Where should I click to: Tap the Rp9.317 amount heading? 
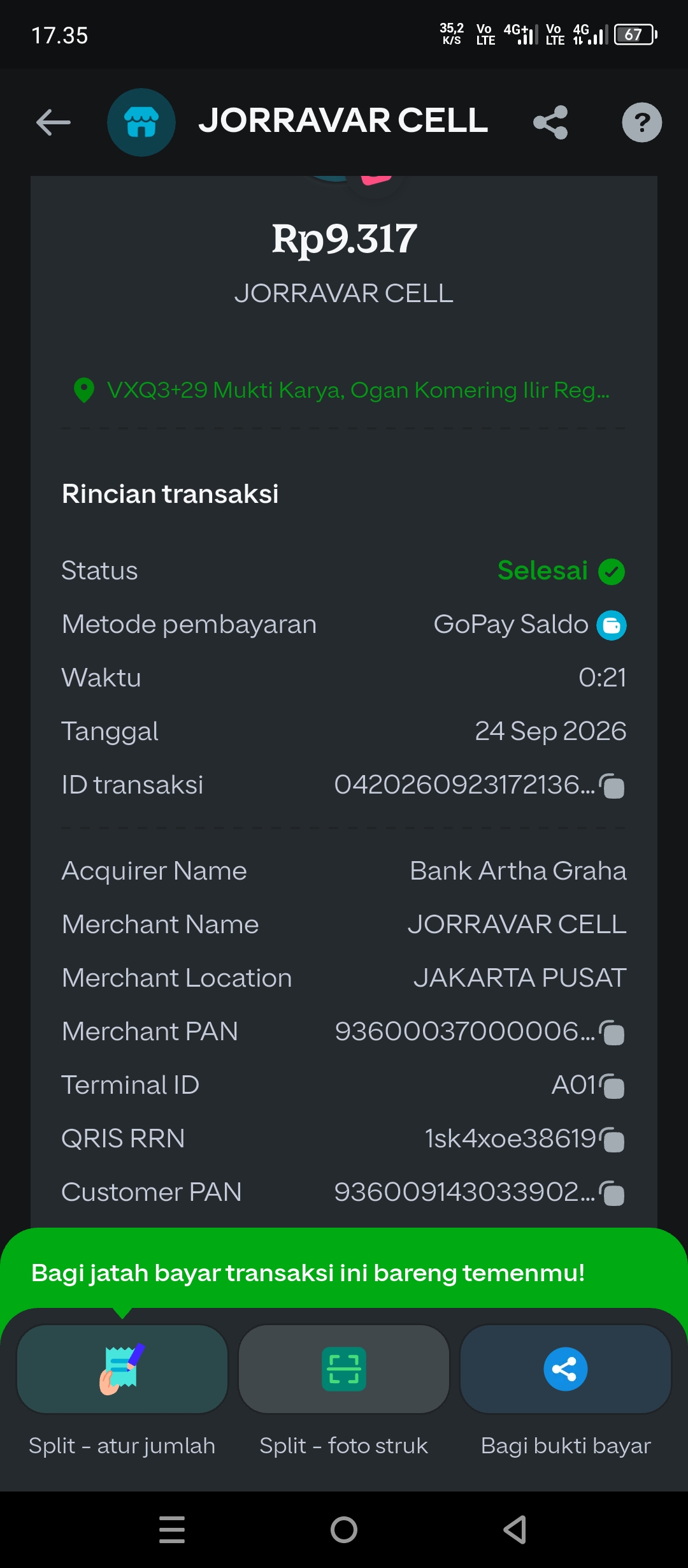[x=344, y=239]
